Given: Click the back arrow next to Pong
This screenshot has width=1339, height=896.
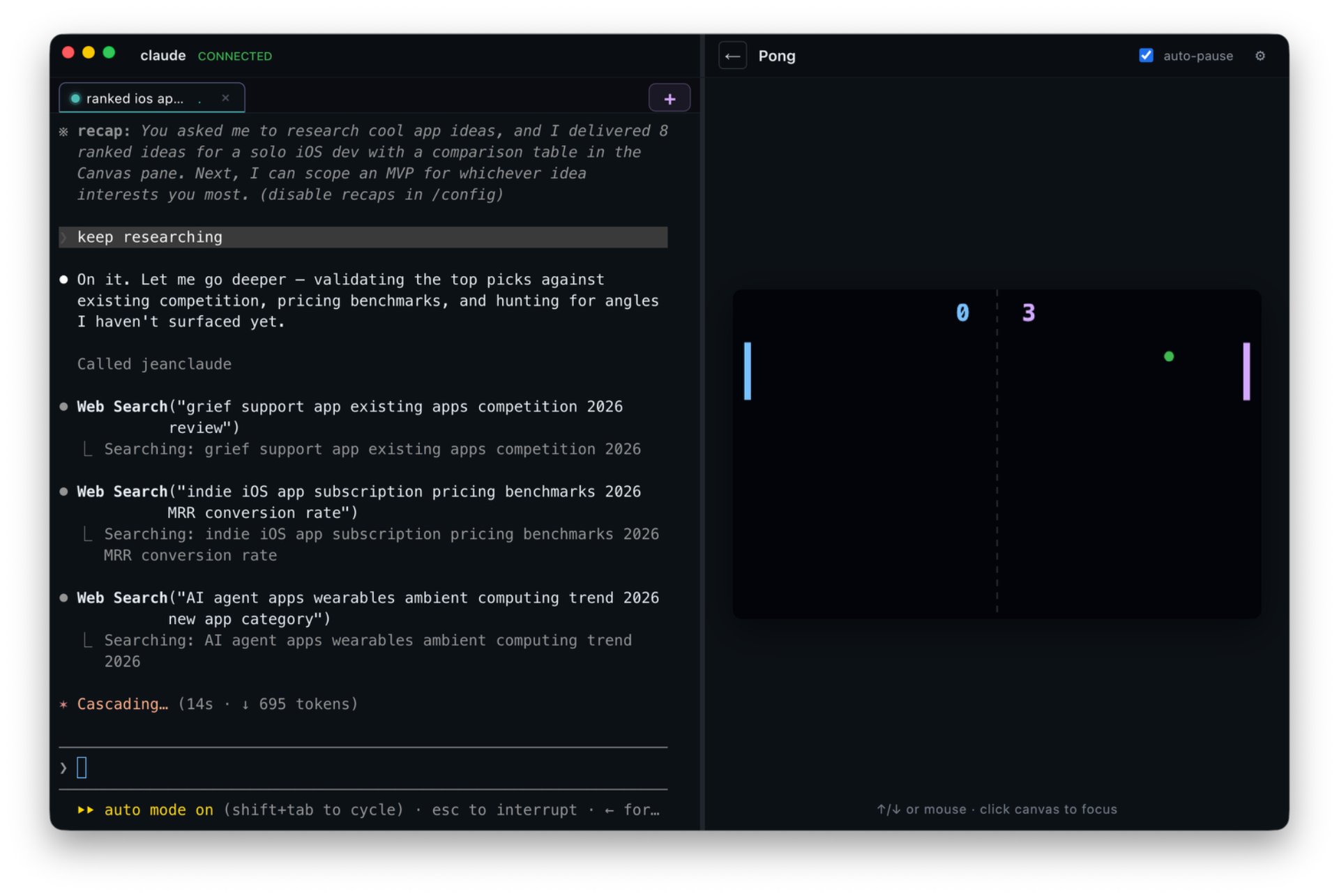Looking at the screenshot, I should click(732, 56).
